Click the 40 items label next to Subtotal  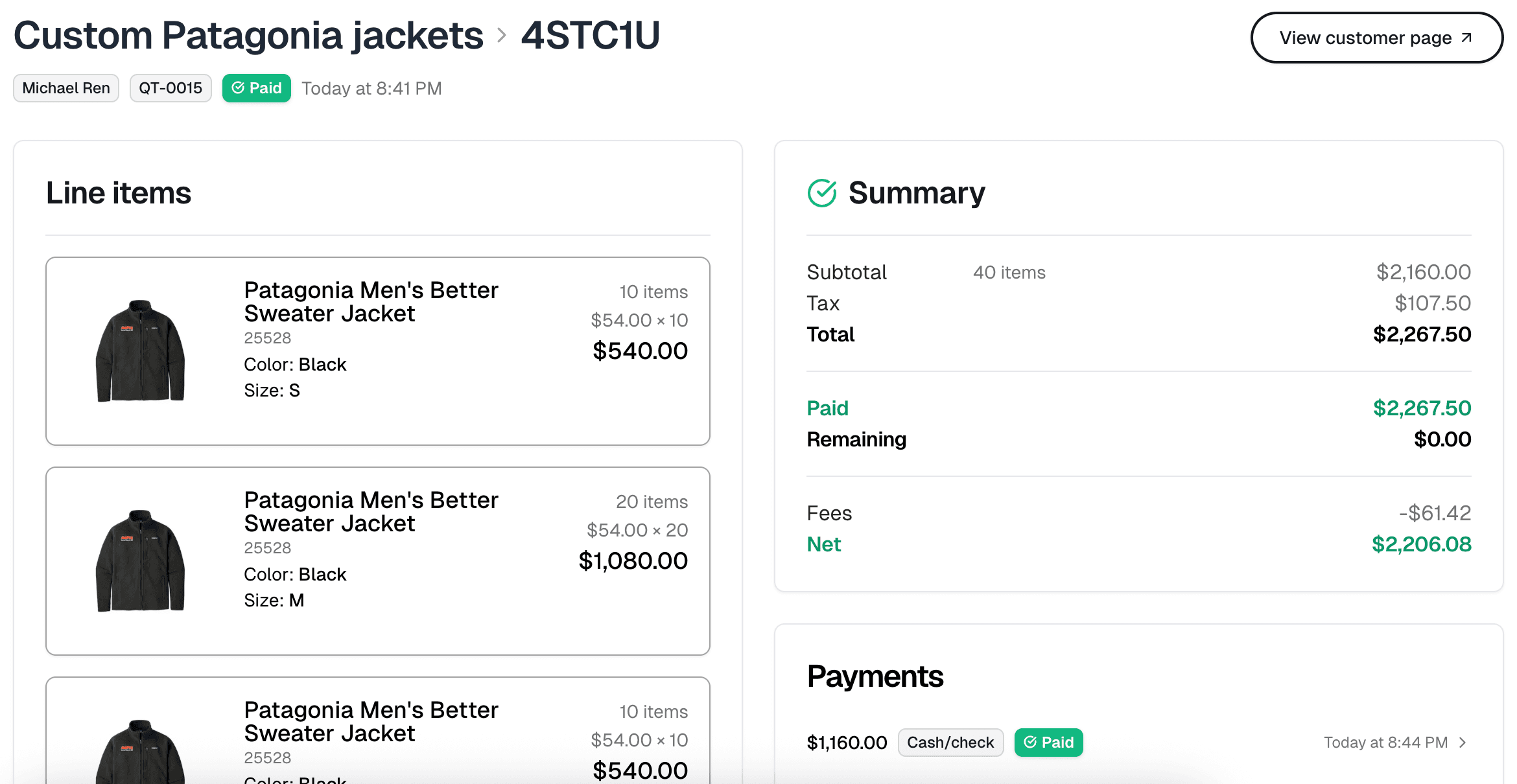(x=1009, y=272)
